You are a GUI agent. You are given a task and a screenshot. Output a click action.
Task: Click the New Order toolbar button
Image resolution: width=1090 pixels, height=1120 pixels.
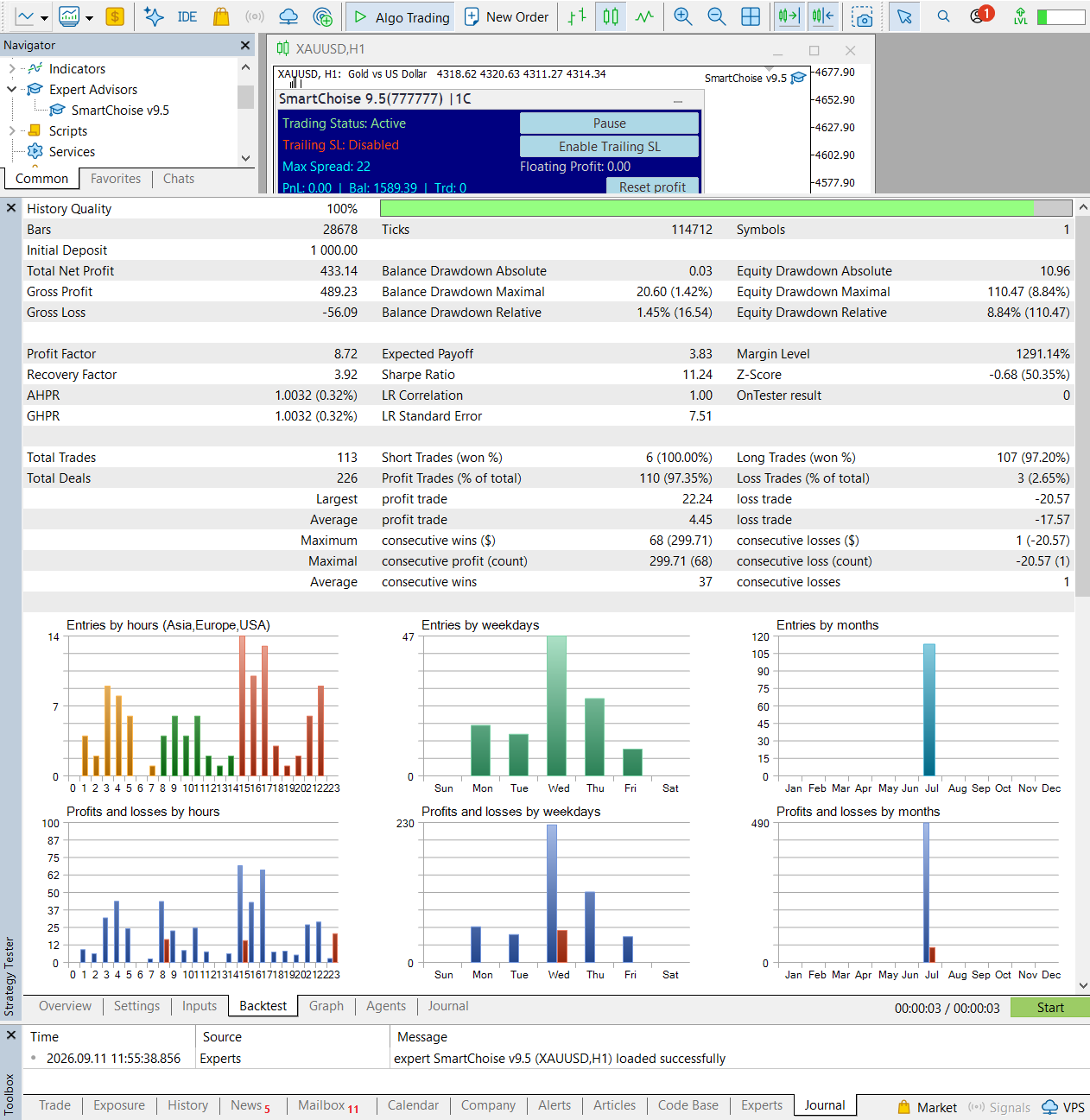point(507,16)
